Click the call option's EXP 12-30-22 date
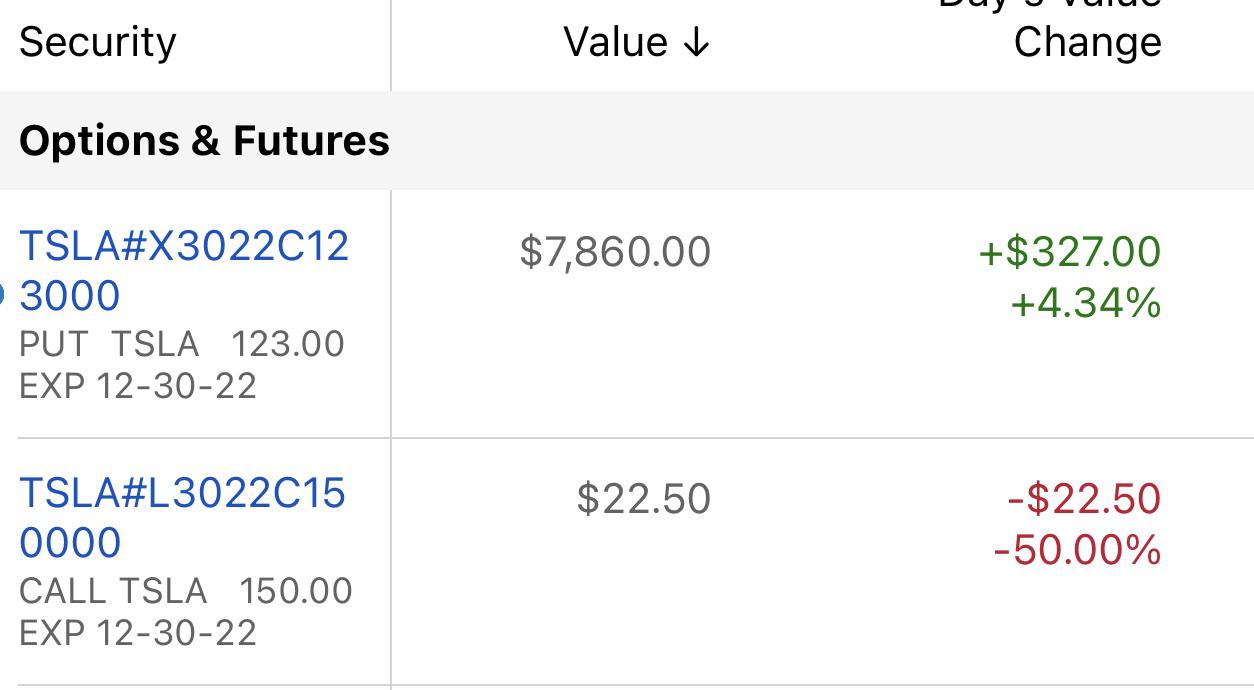 [x=138, y=633]
